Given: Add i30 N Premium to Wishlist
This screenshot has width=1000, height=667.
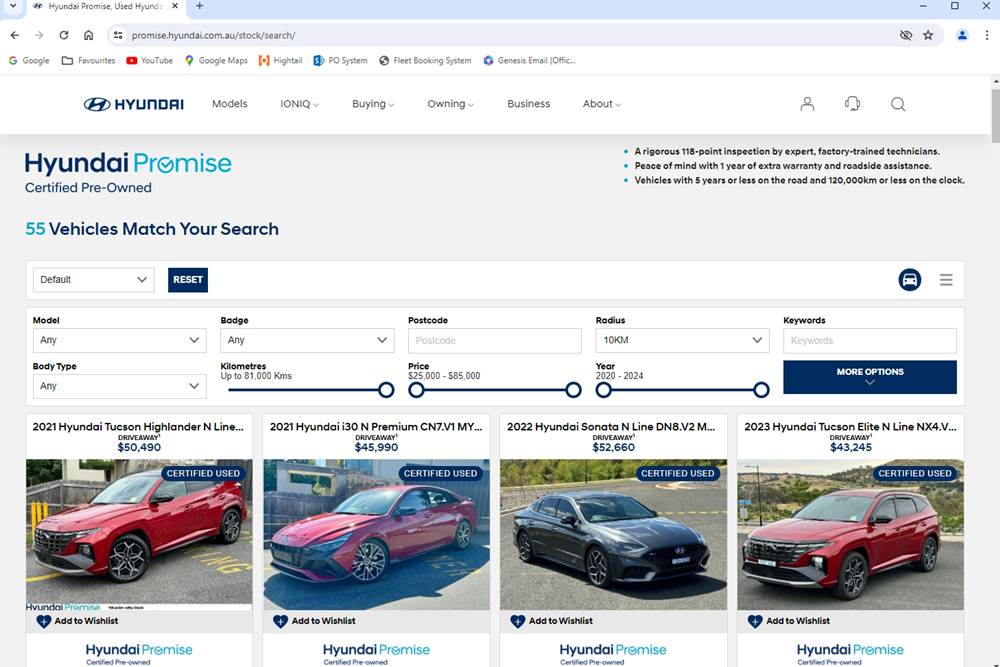Looking at the screenshot, I should pos(314,621).
